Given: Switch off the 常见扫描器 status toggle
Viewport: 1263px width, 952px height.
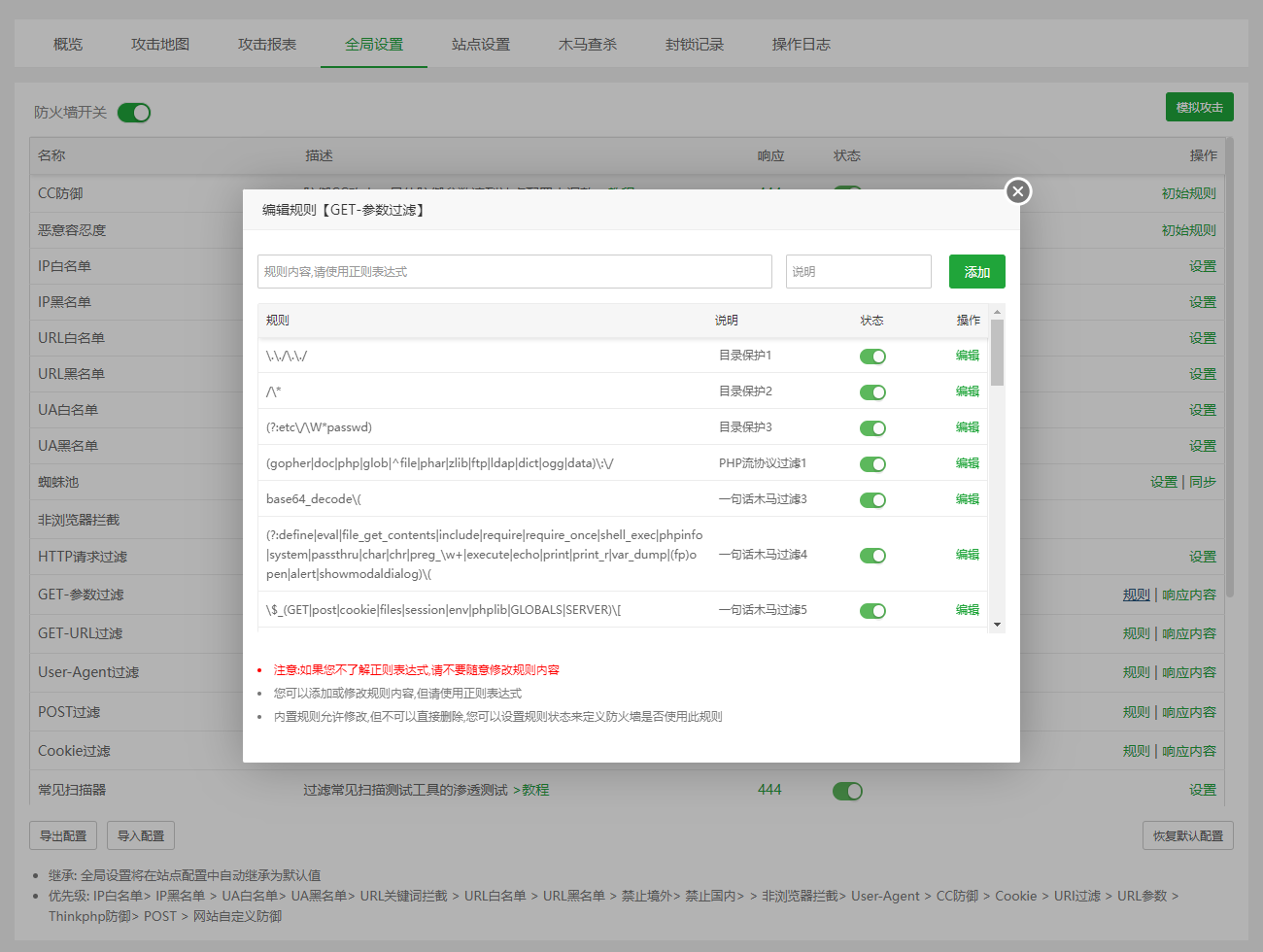Looking at the screenshot, I should (x=847, y=791).
